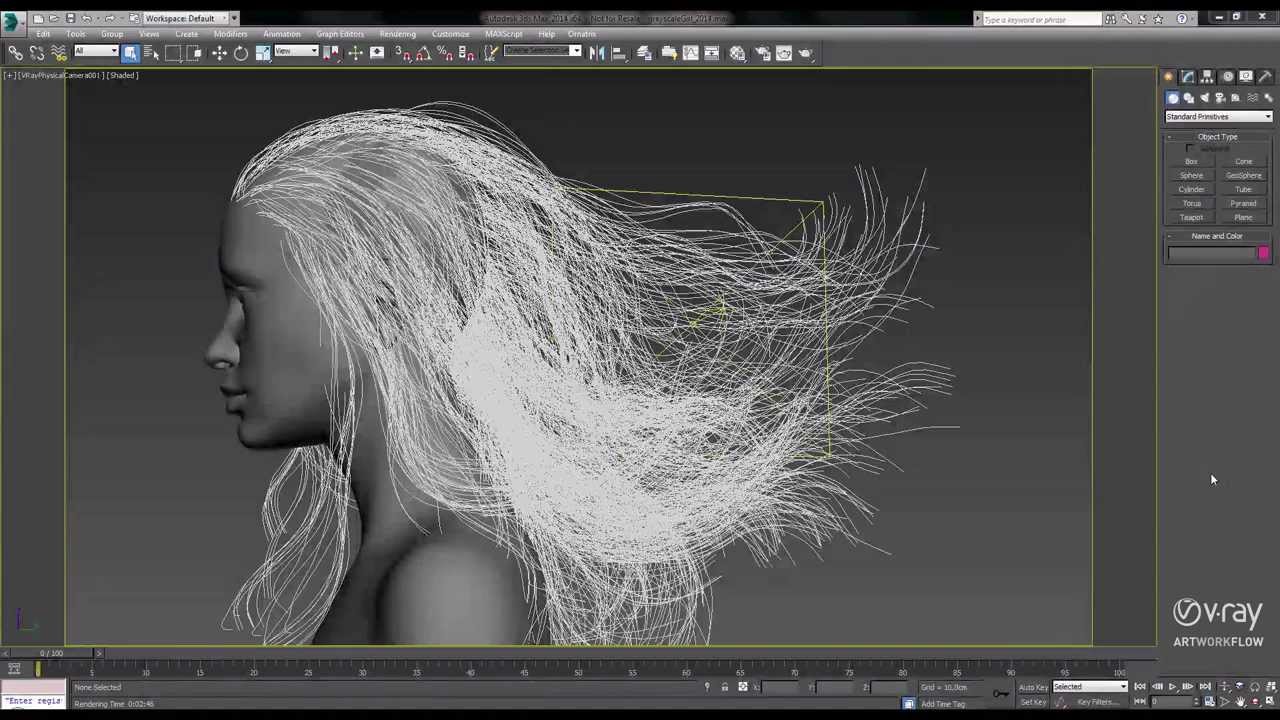Click the Bind to Space Warp tool
Screen dimensions: 1280x720
tap(58, 53)
